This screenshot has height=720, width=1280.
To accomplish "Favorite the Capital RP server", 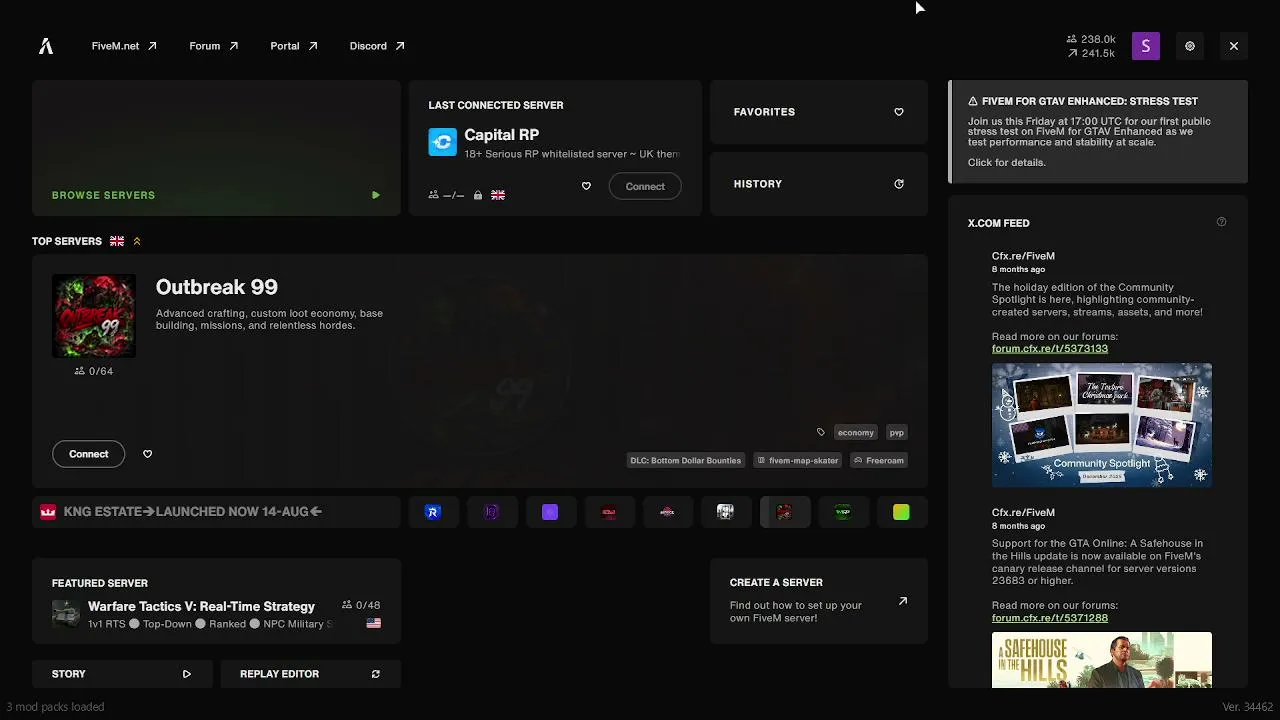I will pyautogui.click(x=586, y=186).
